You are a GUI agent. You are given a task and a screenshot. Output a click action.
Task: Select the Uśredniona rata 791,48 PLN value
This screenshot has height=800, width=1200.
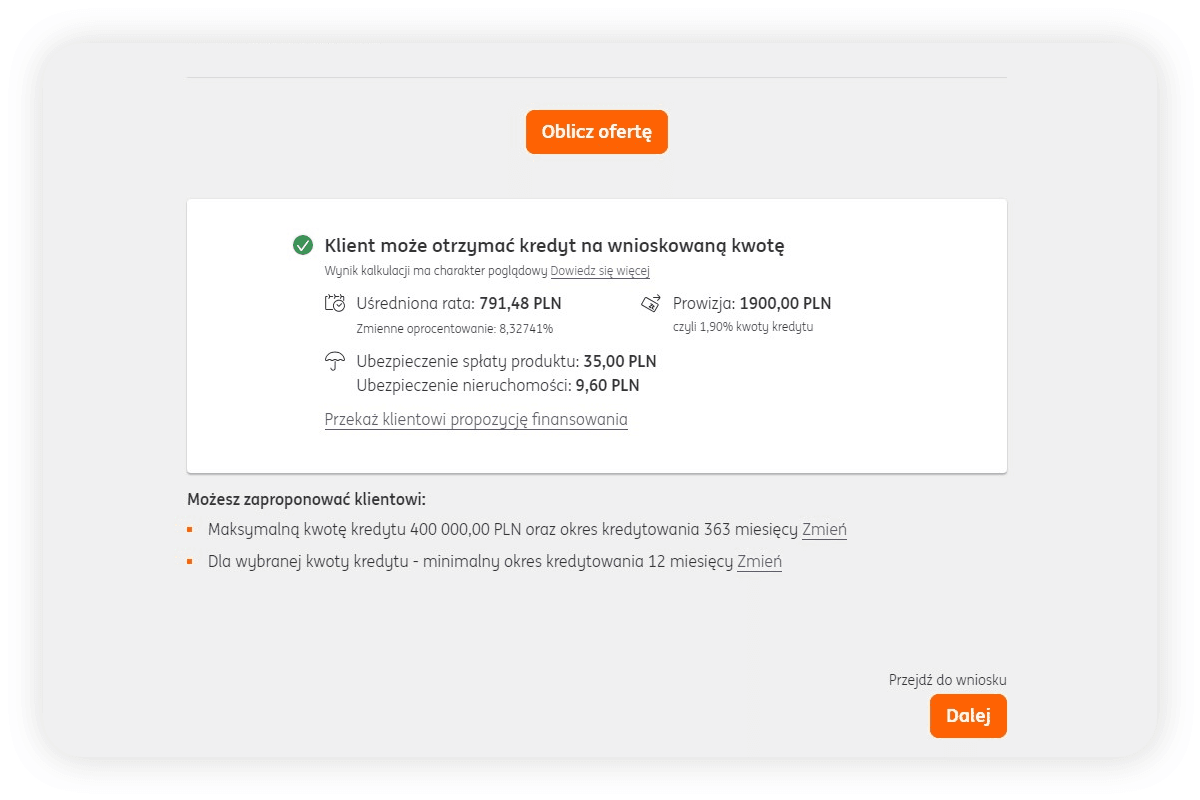click(x=520, y=303)
